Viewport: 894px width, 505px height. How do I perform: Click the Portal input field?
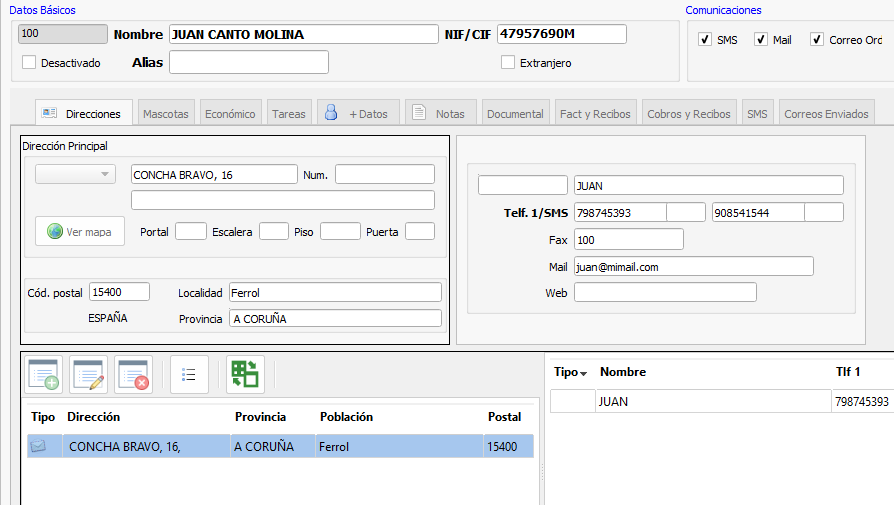tap(190, 231)
